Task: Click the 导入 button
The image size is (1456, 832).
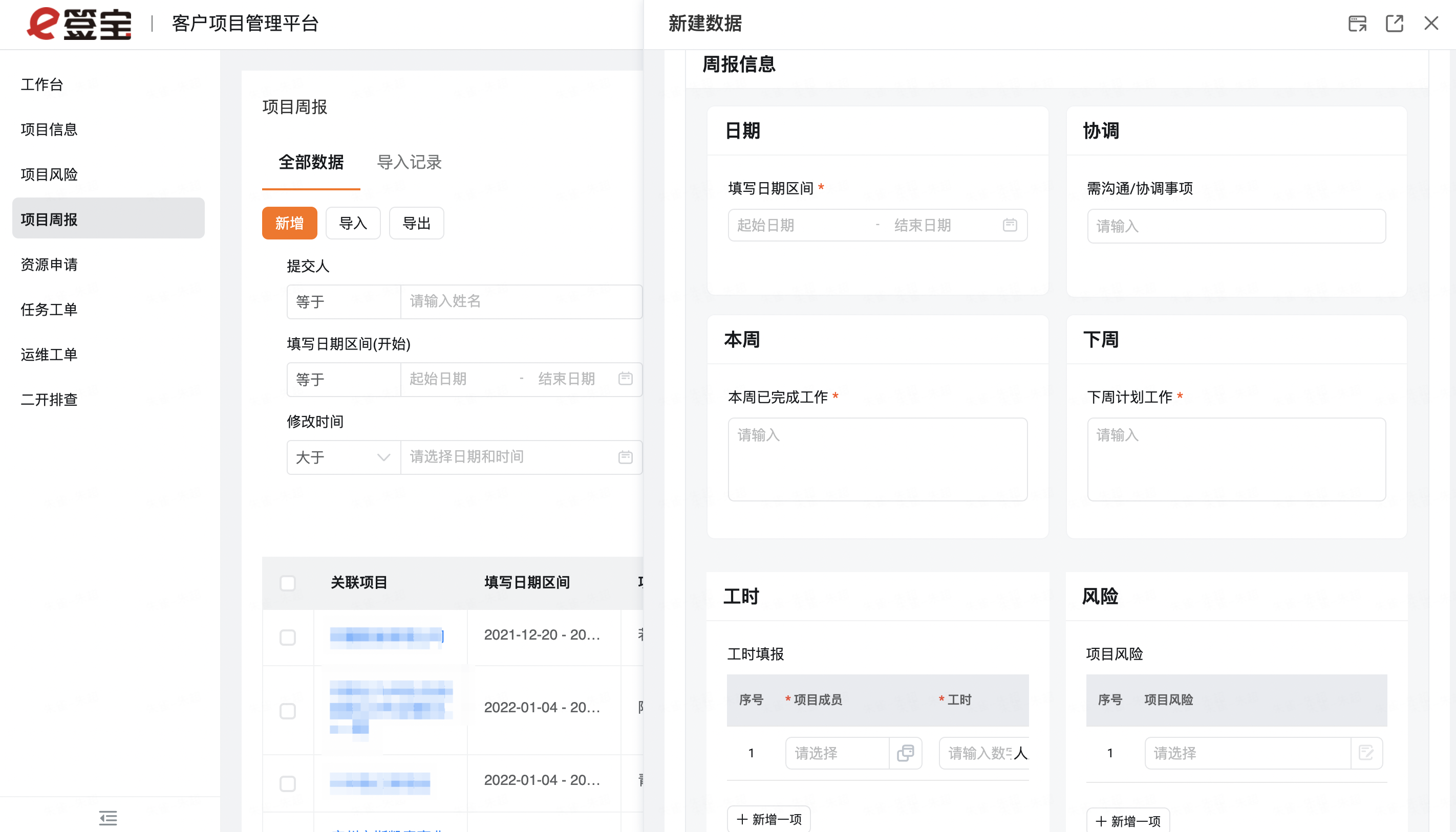Action: coord(353,224)
